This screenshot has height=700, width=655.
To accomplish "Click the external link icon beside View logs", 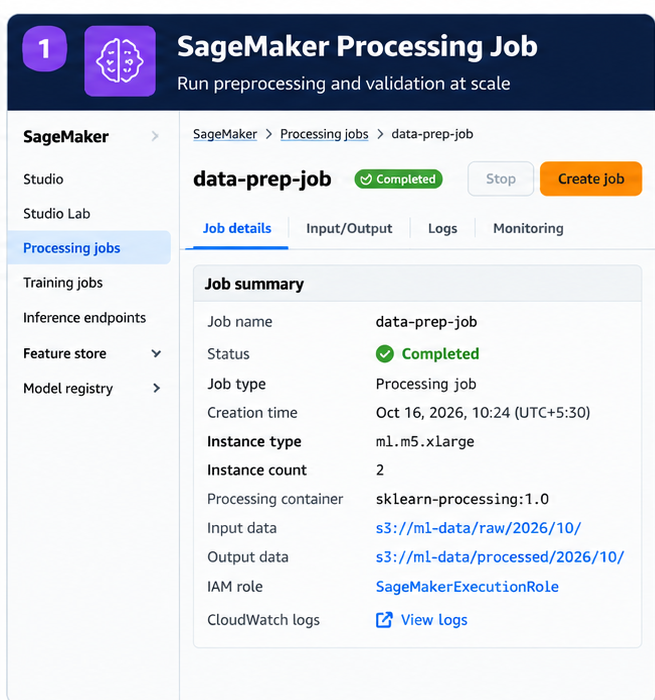I will pyautogui.click(x=384, y=620).
